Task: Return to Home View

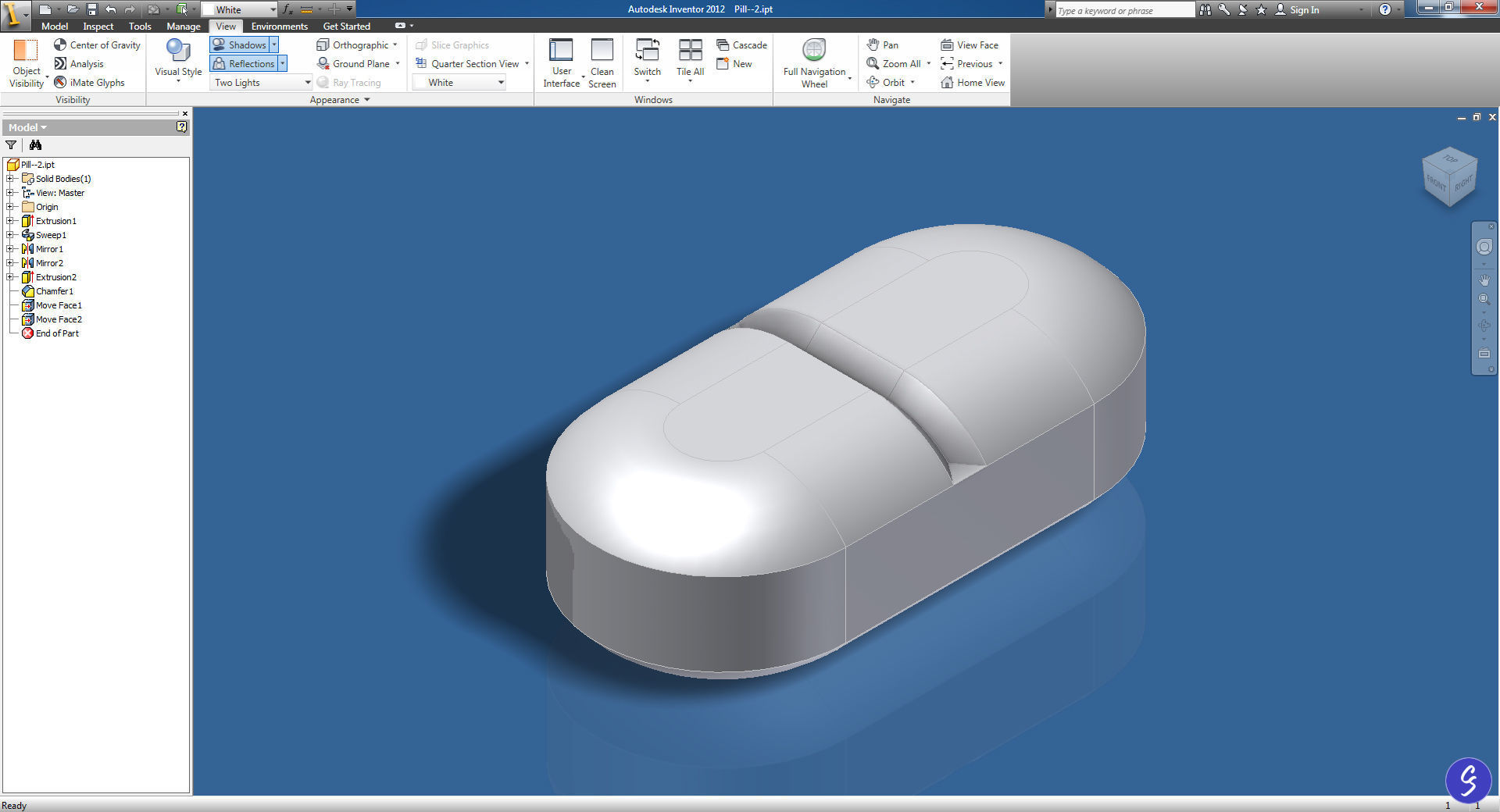Action: [x=973, y=83]
